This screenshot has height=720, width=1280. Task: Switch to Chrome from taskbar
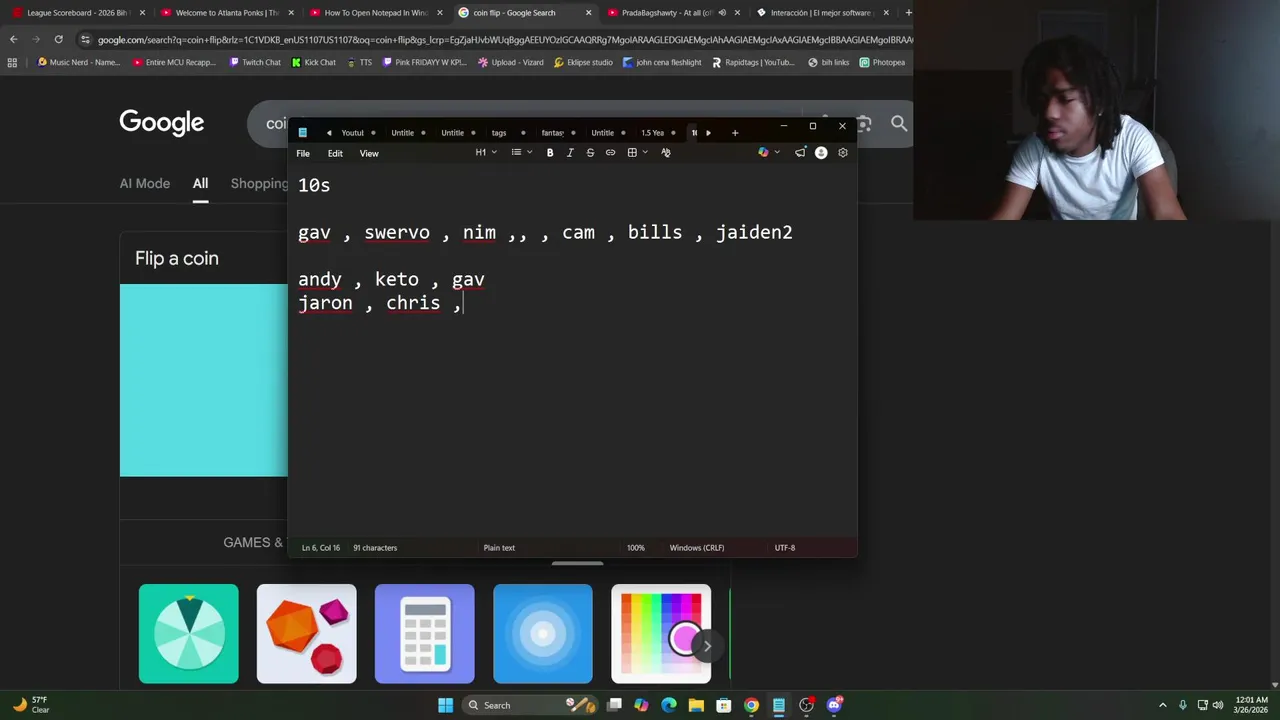pyautogui.click(x=751, y=705)
